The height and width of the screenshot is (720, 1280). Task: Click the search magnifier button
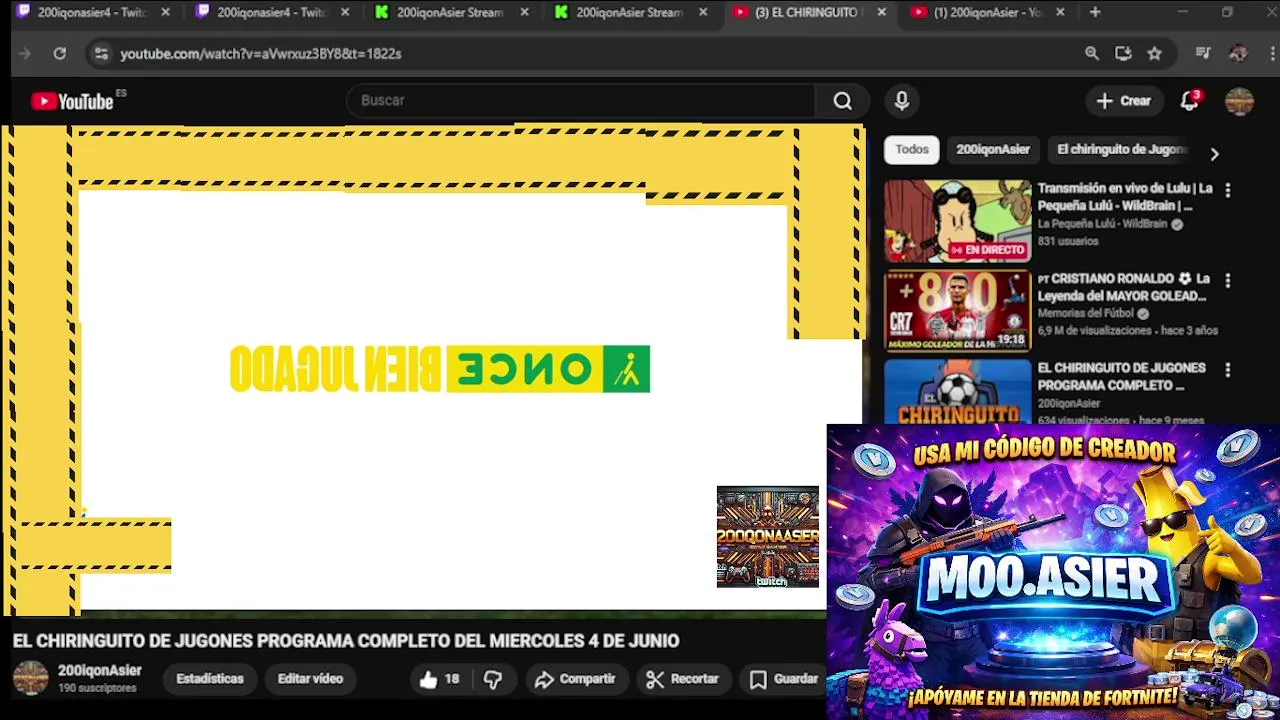pyautogui.click(x=842, y=101)
